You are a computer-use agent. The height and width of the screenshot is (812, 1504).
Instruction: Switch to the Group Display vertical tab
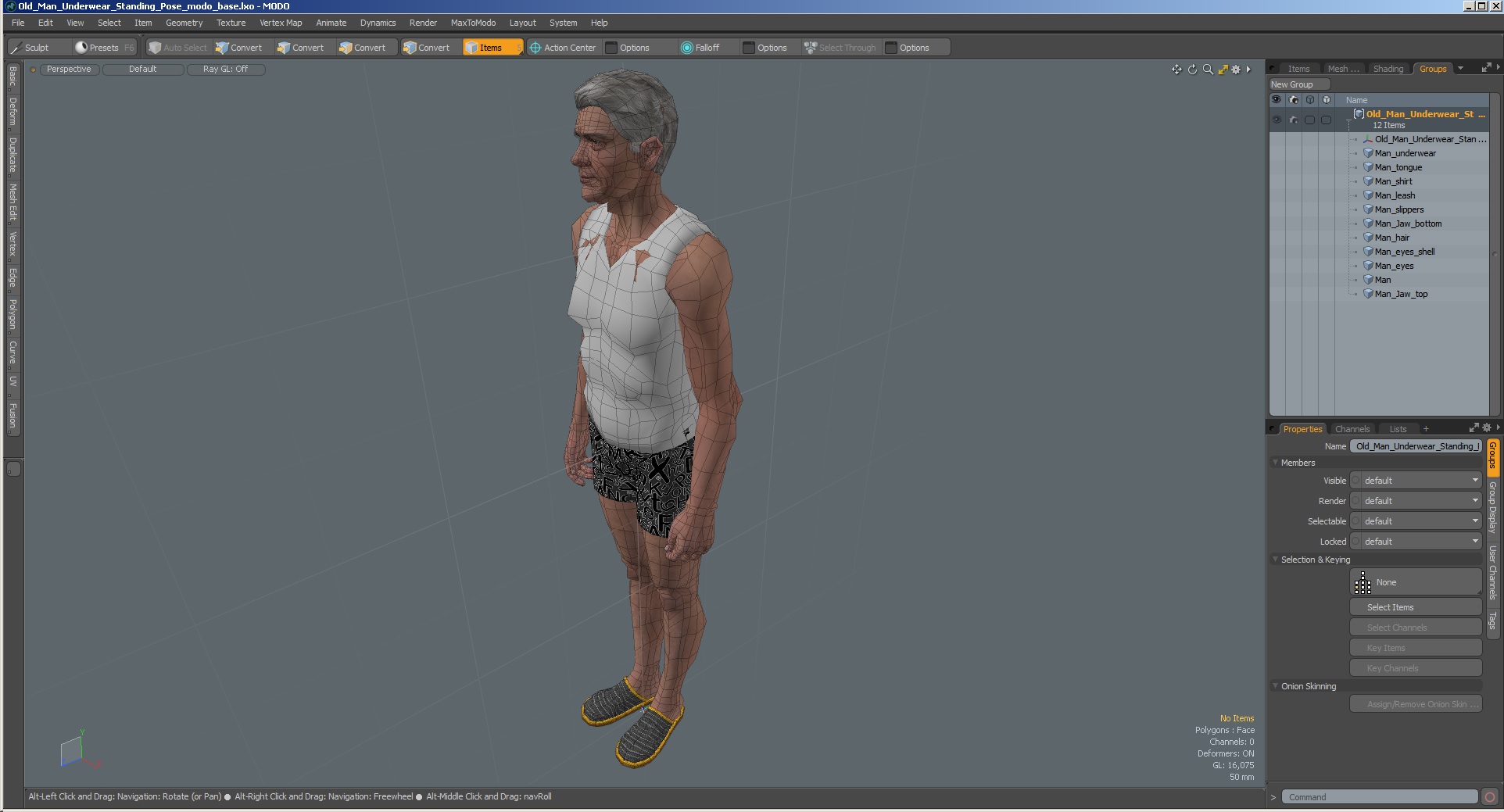tap(1492, 507)
